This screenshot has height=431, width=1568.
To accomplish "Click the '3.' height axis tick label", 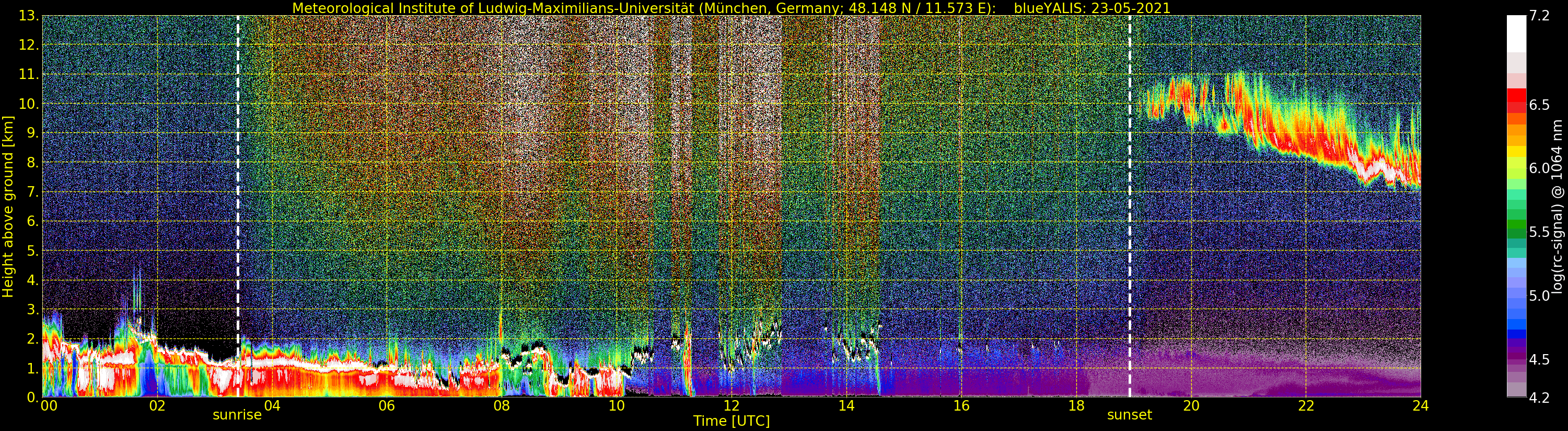I will [x=33, y=309].
